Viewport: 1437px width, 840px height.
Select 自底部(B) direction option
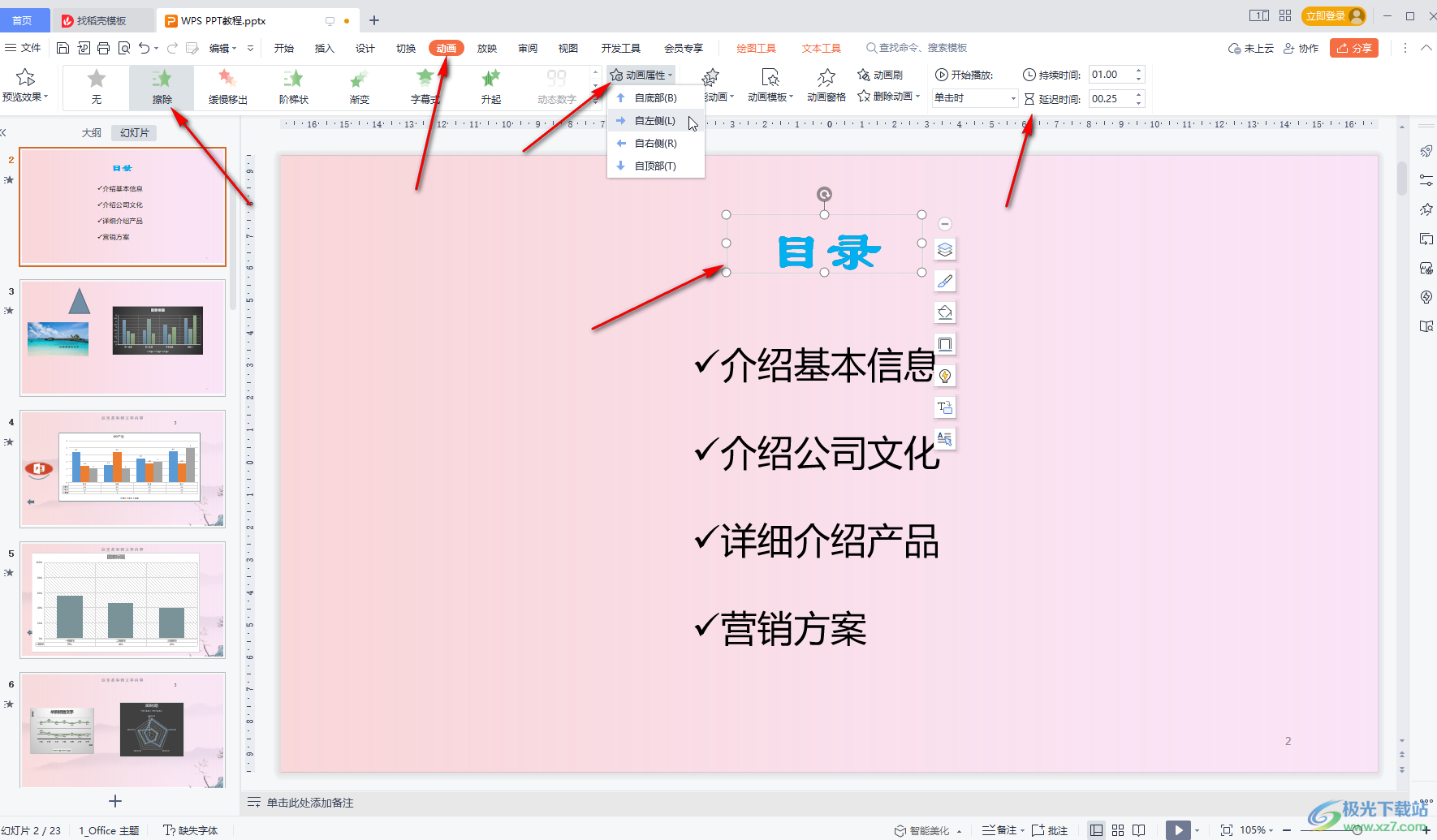(x=656, y=97)
